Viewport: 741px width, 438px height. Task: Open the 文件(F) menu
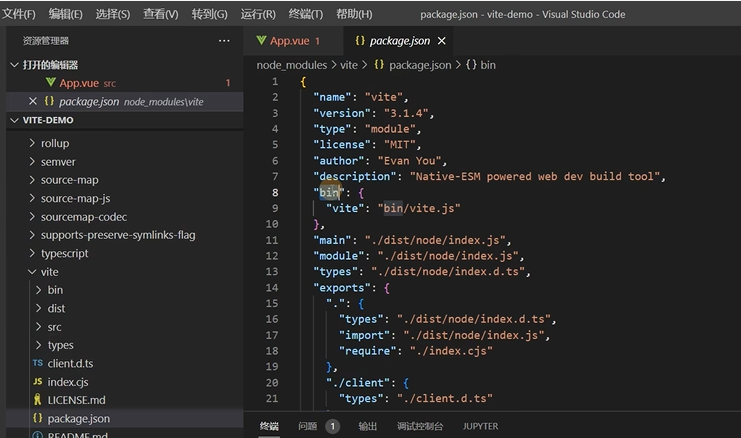(x=19, y=14)
